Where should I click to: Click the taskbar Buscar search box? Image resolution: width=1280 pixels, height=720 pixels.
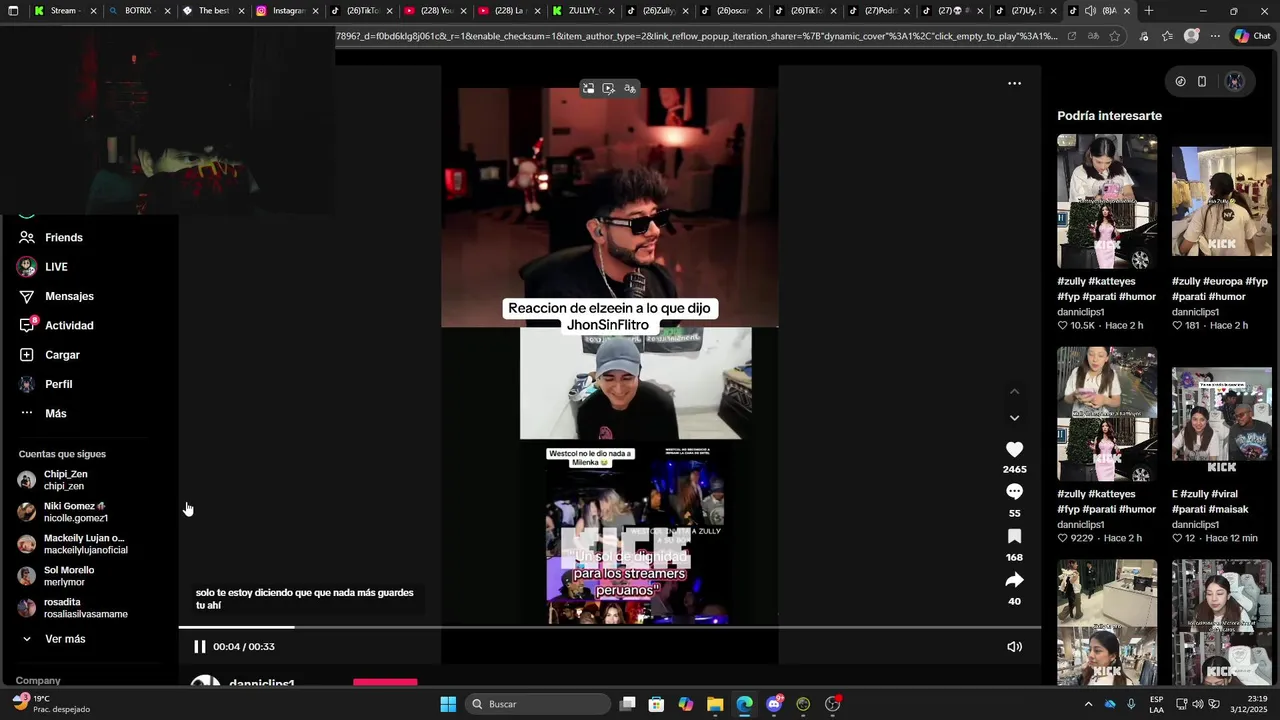(538, 704)
